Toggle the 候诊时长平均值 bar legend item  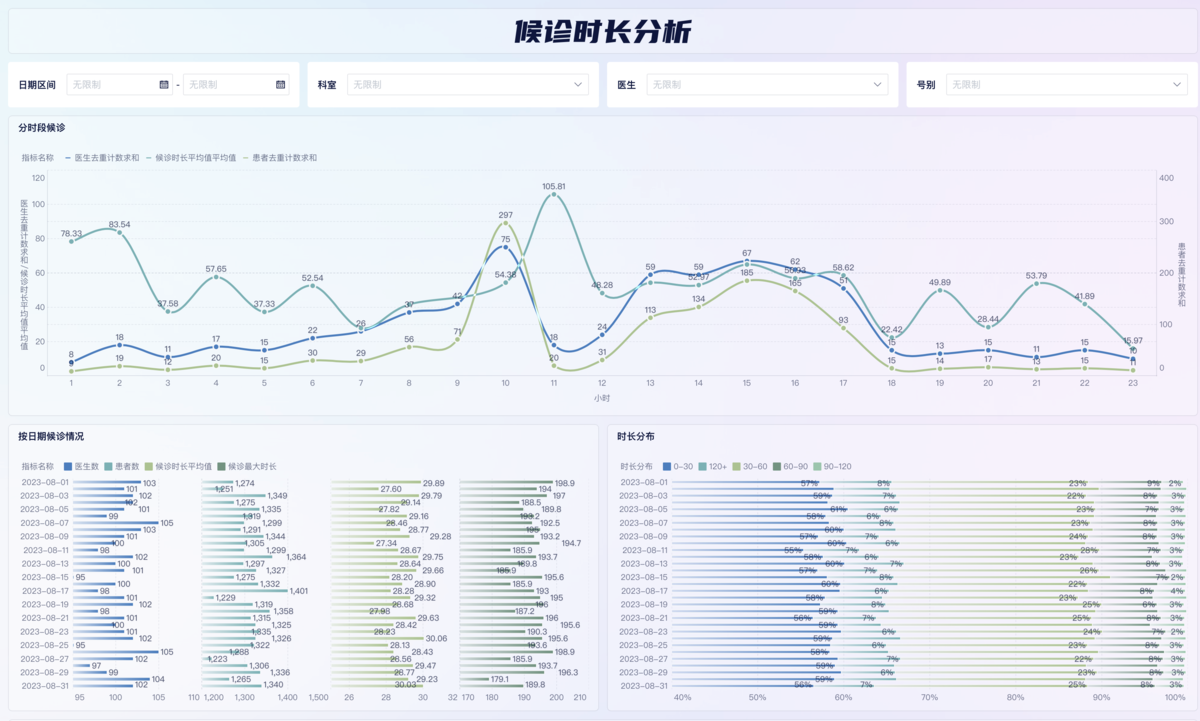178,466
